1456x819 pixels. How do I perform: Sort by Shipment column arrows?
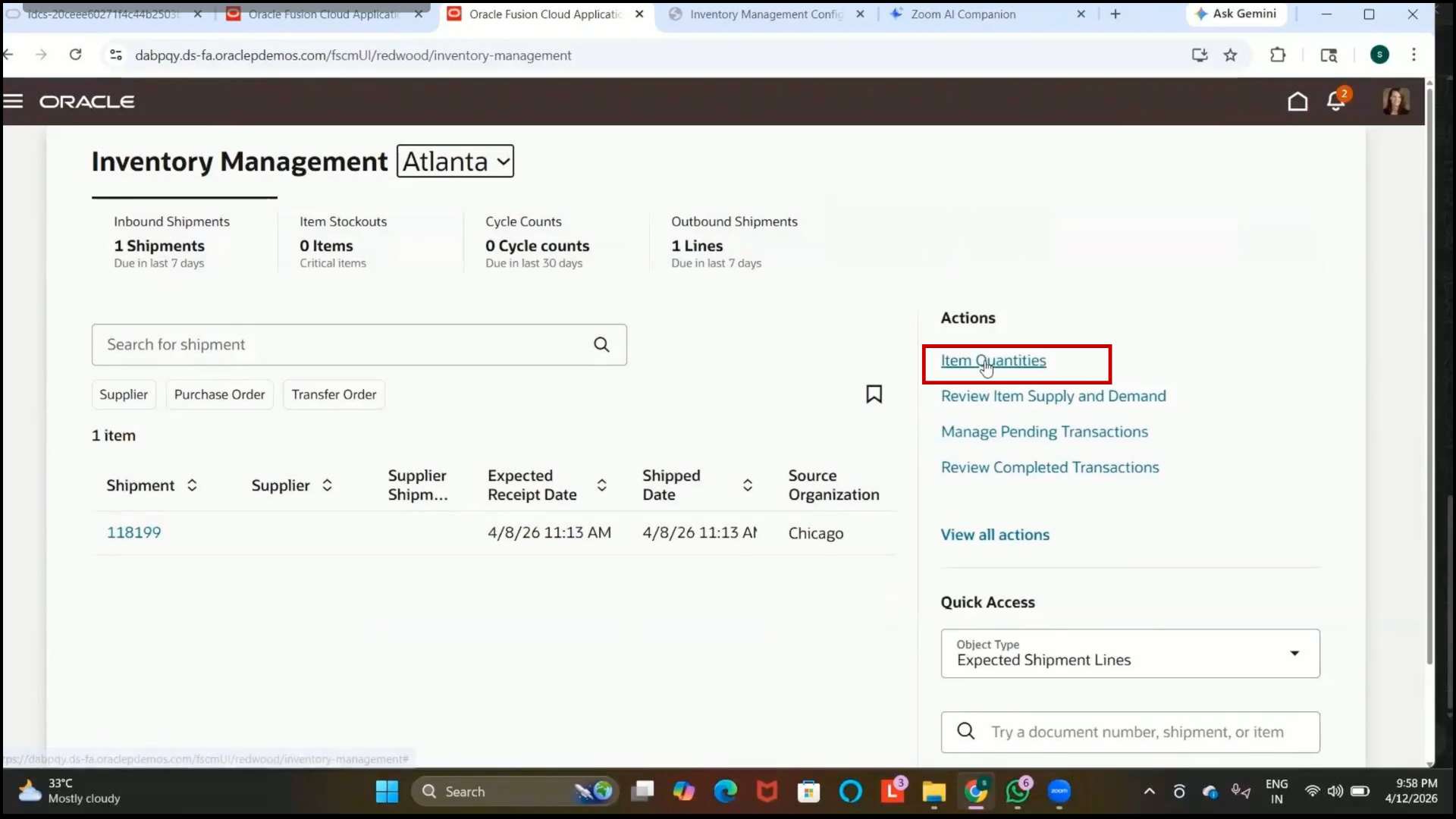(x=192, y=485)
